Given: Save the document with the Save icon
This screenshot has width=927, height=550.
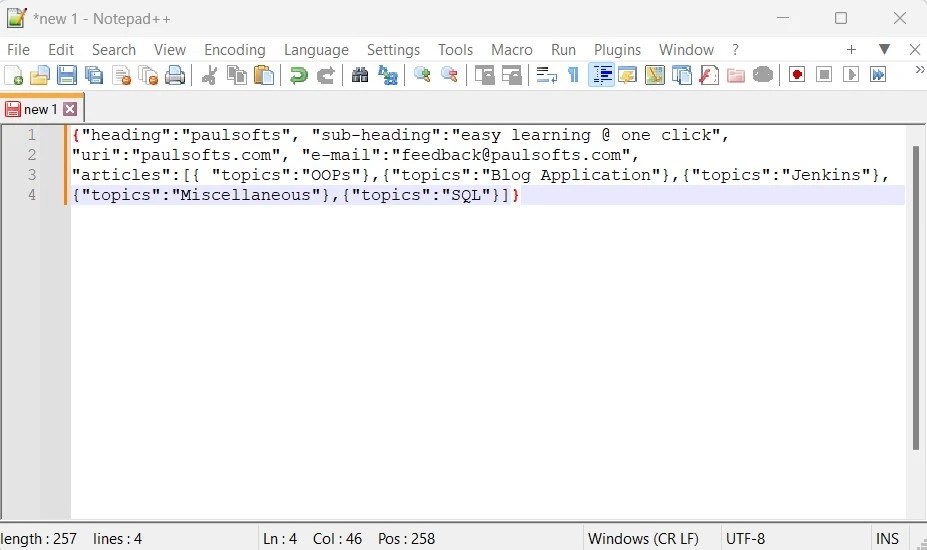Looking at the screenshot, I should pos(67,75).
